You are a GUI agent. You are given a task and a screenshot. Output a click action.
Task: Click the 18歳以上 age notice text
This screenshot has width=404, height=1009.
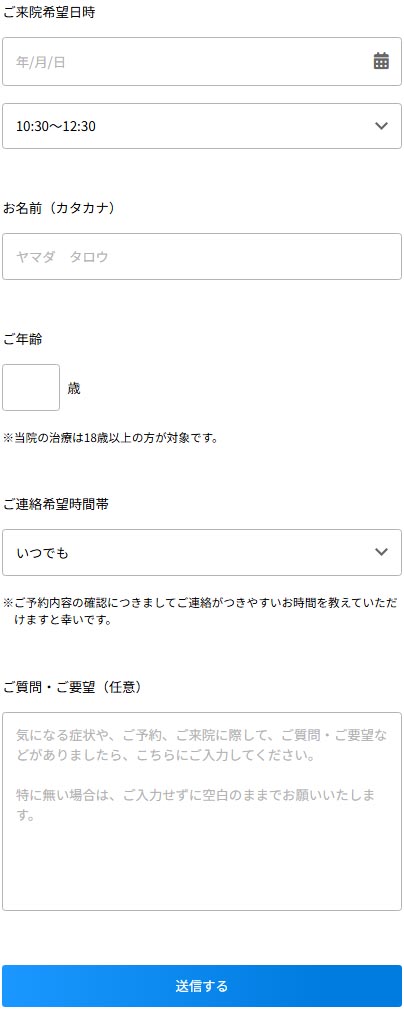coord(111,438)
